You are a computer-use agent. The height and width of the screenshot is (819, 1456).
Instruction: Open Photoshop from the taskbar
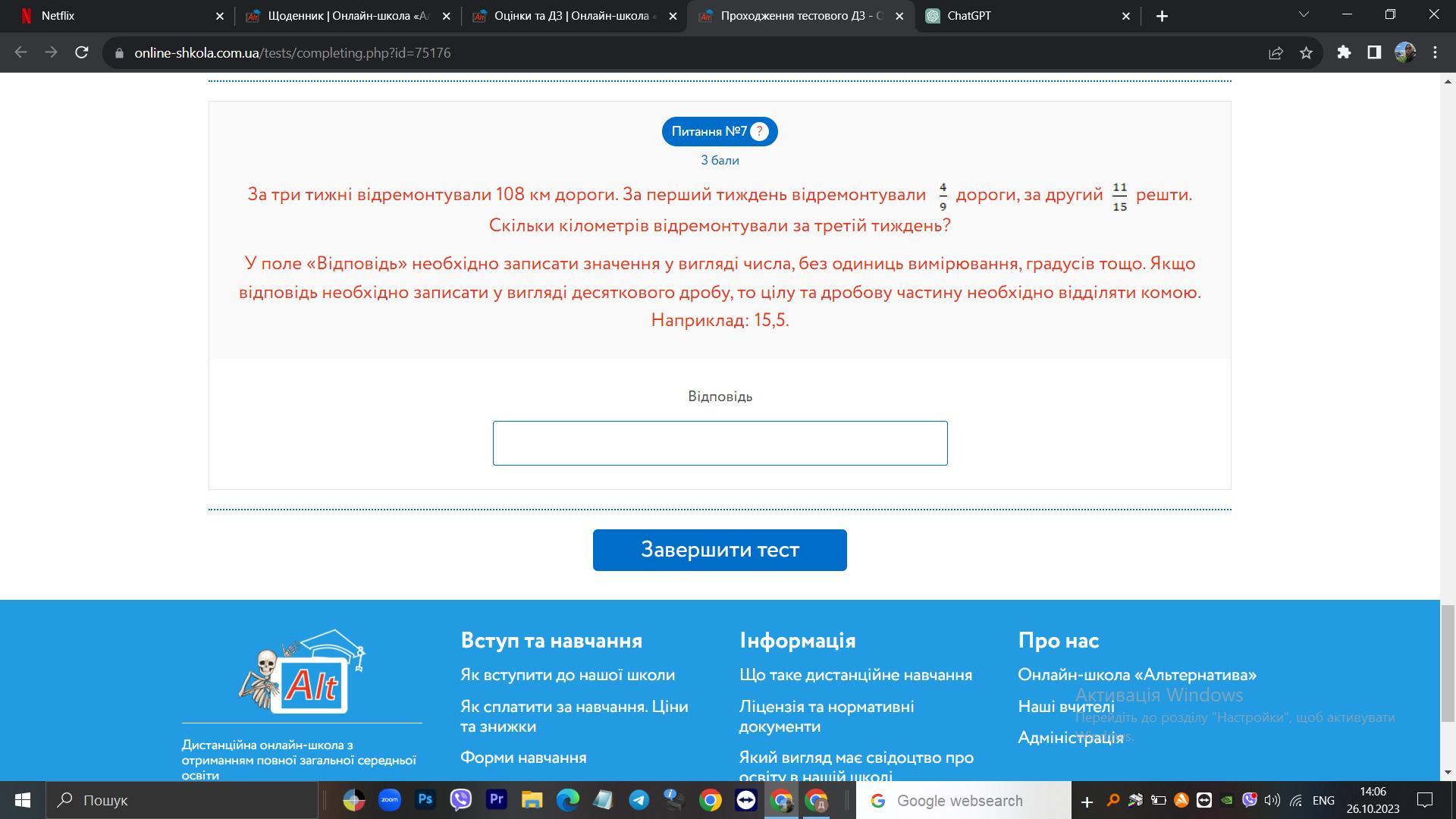pyautogui.click(x=425, y=800)
